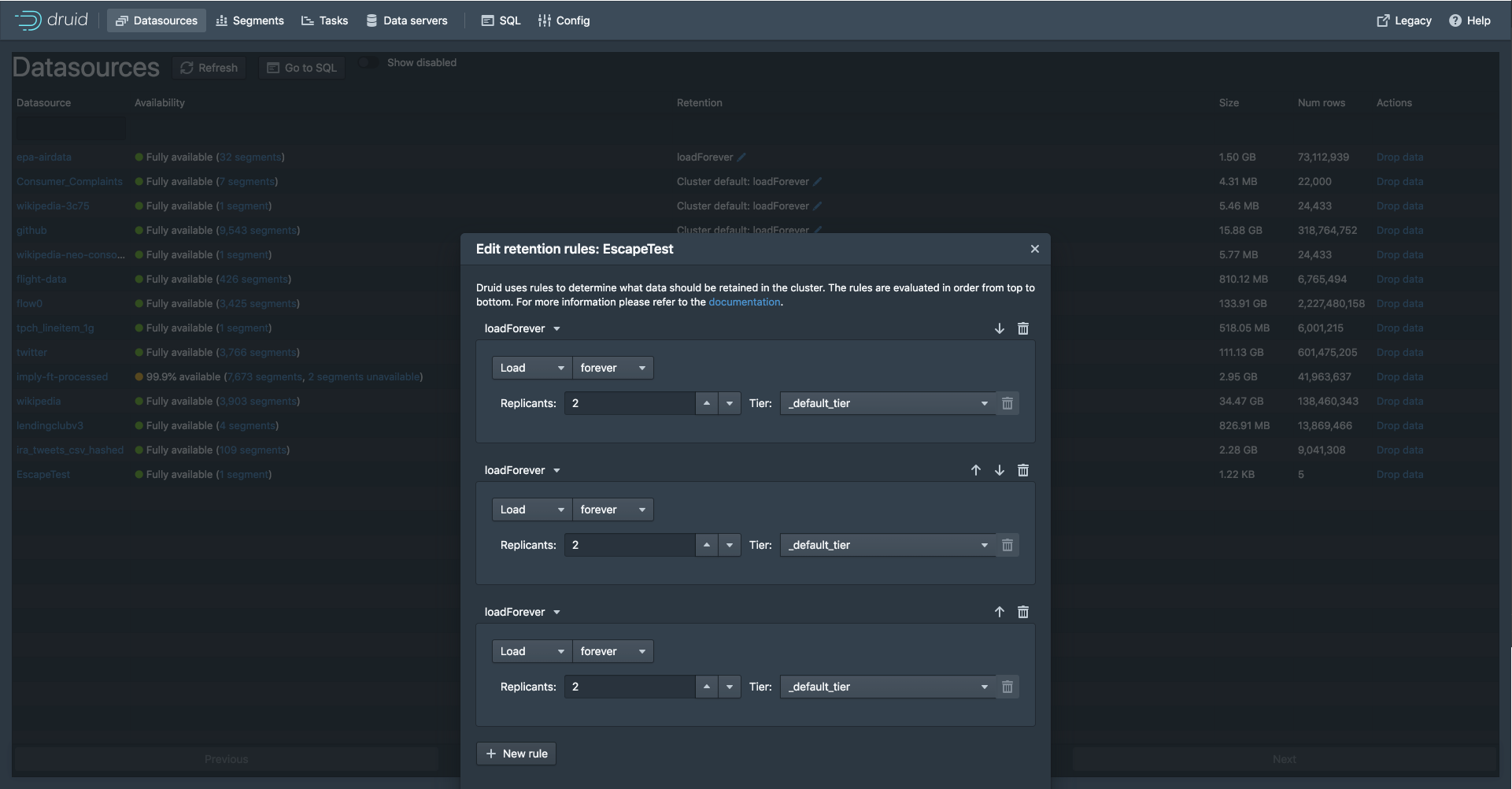Click Drop data for twitter

pos(1399,353)
